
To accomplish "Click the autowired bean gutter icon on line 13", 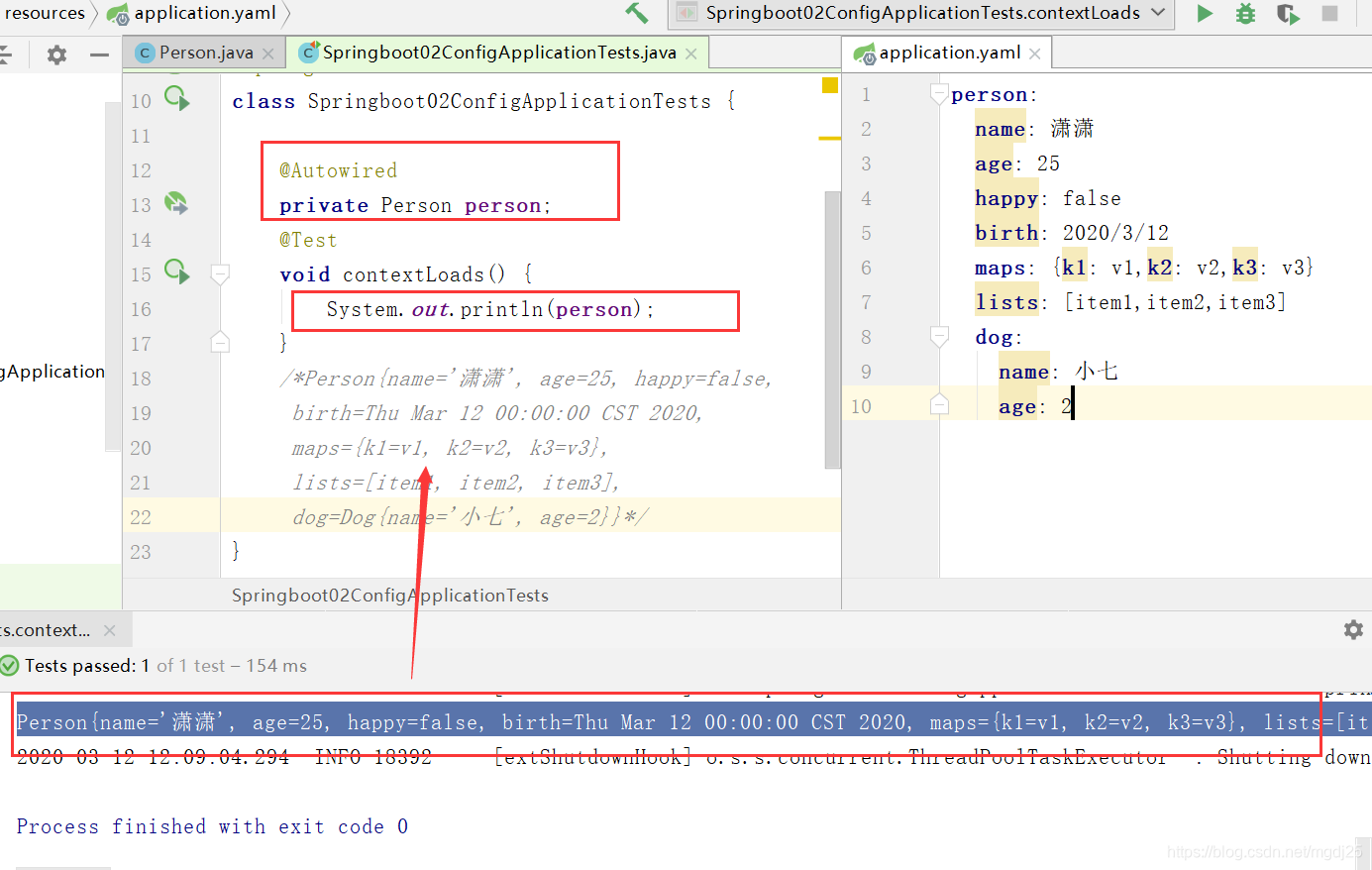I will coord(176,203).
